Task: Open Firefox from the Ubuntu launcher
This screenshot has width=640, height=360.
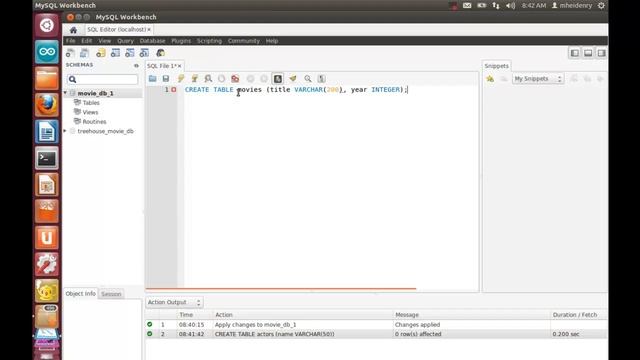Action: tap(47, 105)
